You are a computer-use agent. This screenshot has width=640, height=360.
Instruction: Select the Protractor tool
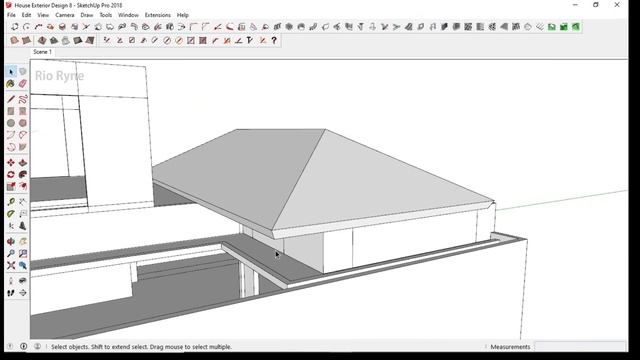(x=11, y=214)
